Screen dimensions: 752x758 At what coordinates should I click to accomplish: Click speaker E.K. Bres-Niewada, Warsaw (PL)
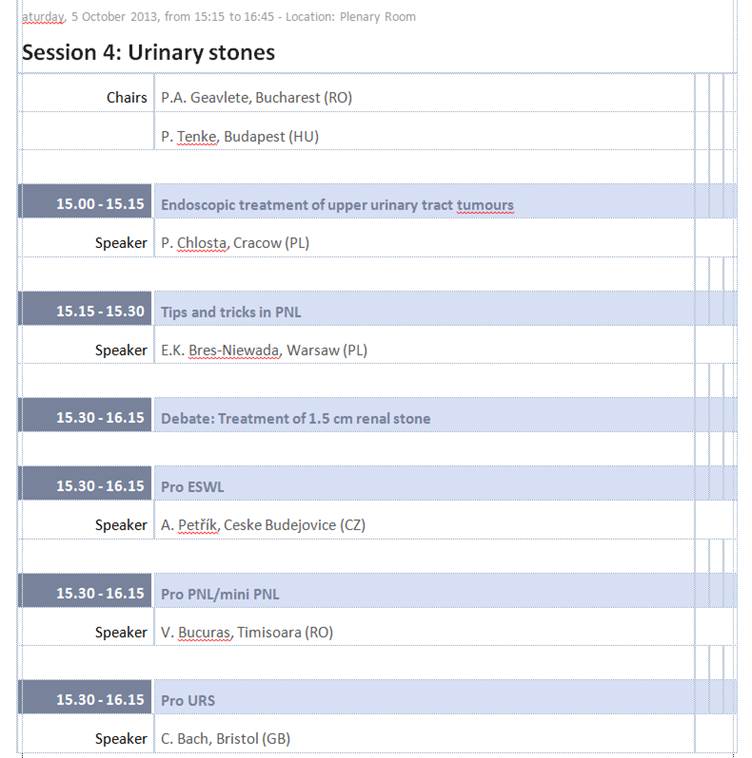pyautogui.click(x=264, y=350)
